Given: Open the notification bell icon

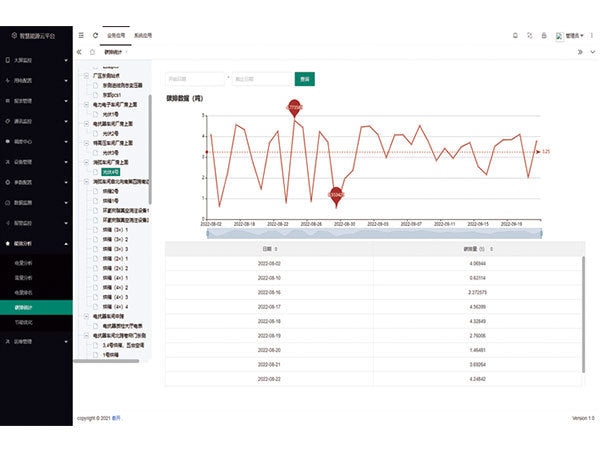Looking at the screenshot, I should (x=515, y=35).
